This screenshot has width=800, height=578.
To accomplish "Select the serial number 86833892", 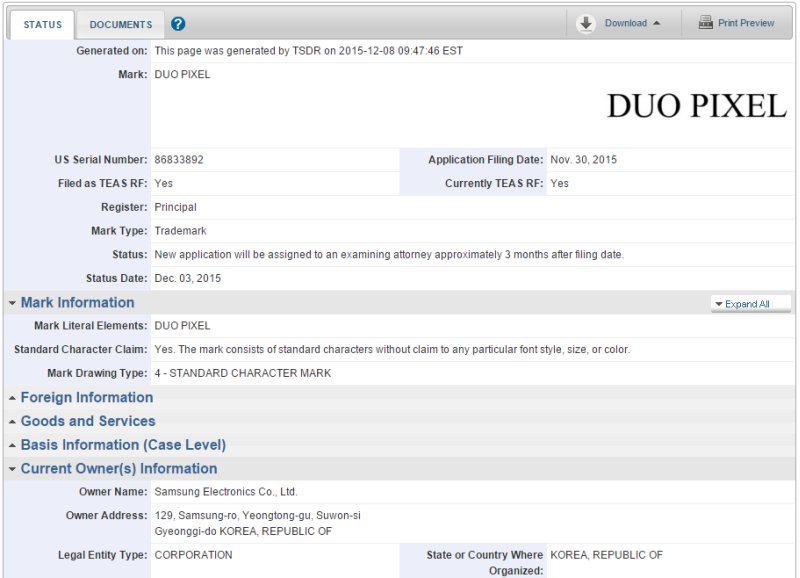I will coord(179,160).
